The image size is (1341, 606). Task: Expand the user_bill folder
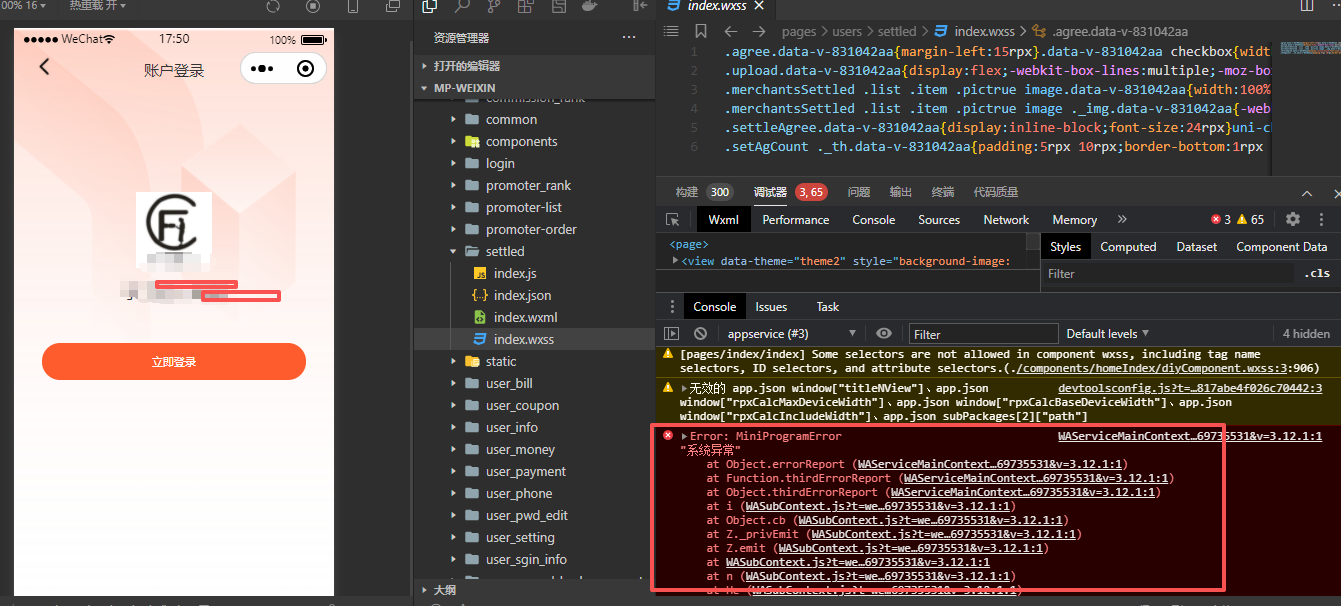coord(511,384)
